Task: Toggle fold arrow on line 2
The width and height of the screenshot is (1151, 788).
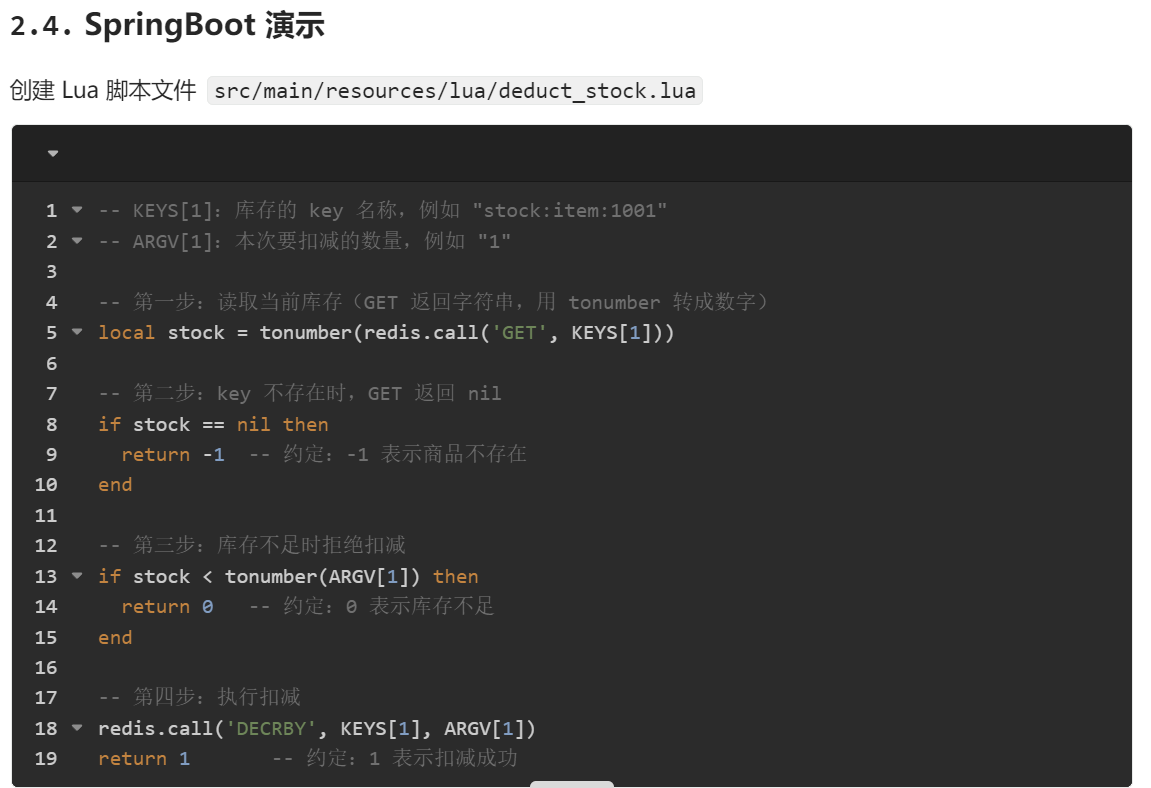Action: coord(77,241)
